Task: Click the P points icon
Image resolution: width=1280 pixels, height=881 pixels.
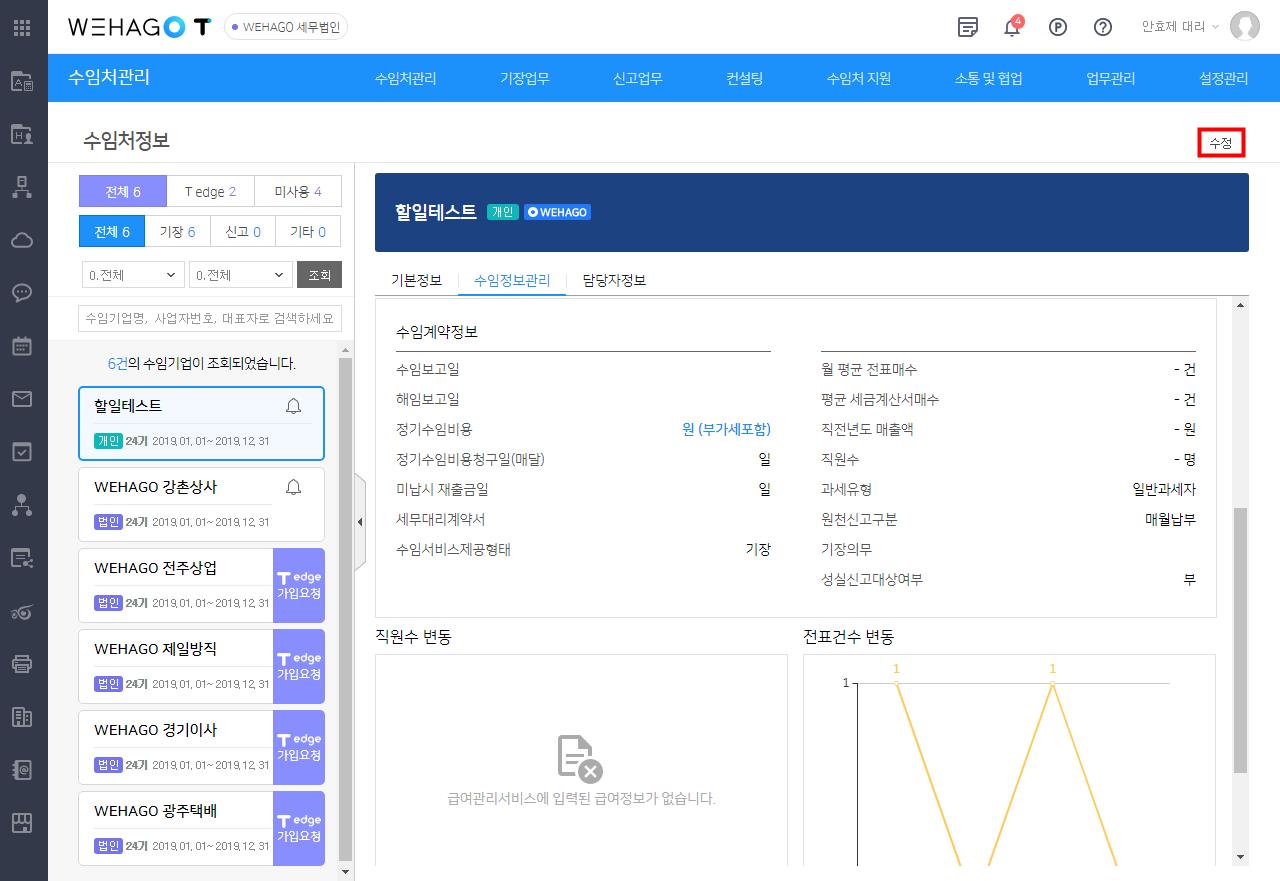Action: point(1057,27)
